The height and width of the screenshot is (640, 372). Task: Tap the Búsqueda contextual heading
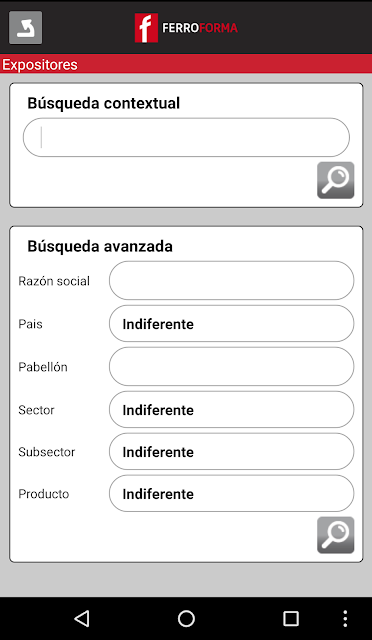coord(104,103)
